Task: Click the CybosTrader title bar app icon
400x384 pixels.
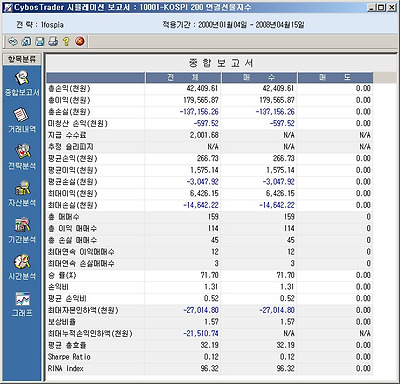Action: [8, 7]
